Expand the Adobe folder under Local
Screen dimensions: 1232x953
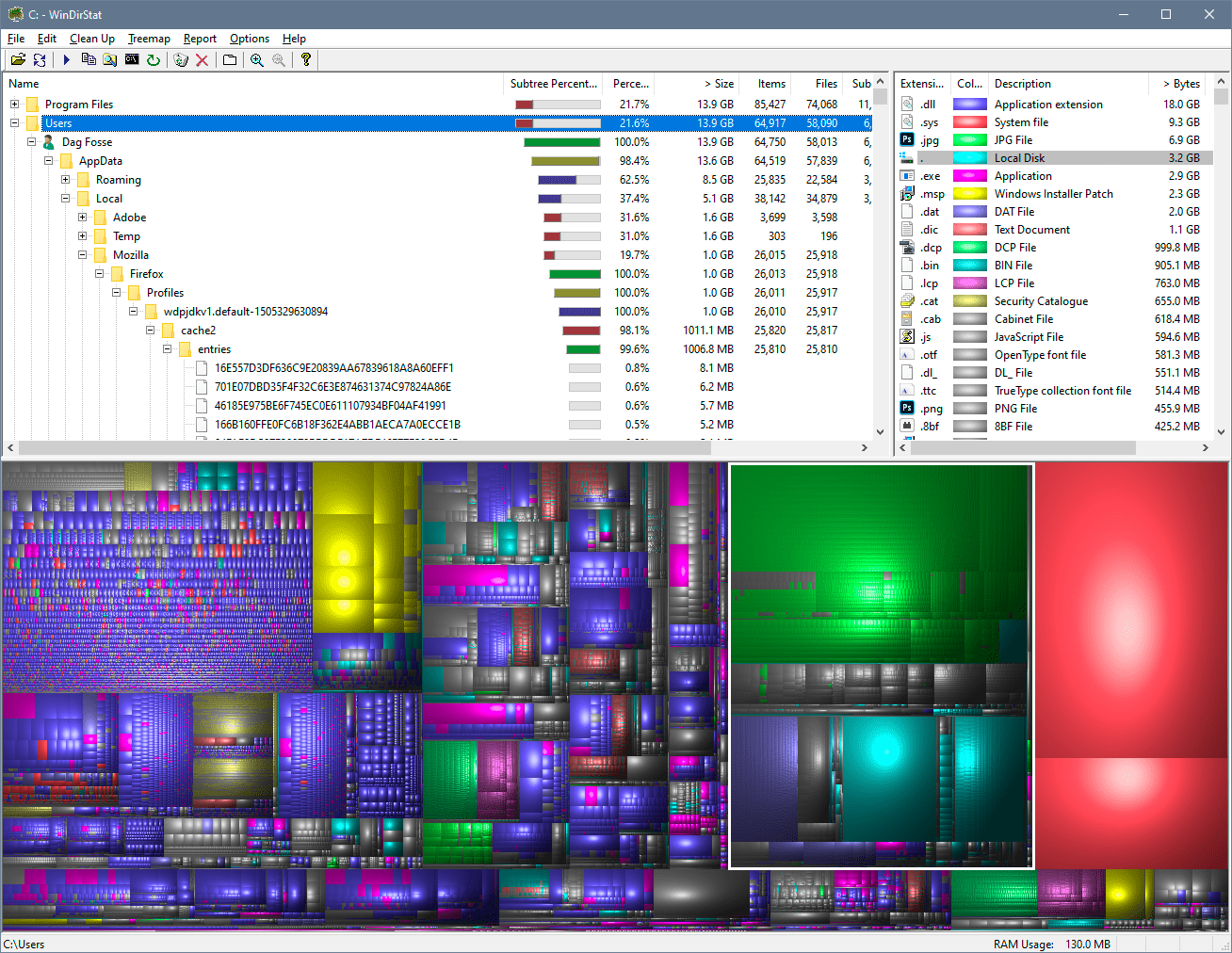tap(81, 217)
